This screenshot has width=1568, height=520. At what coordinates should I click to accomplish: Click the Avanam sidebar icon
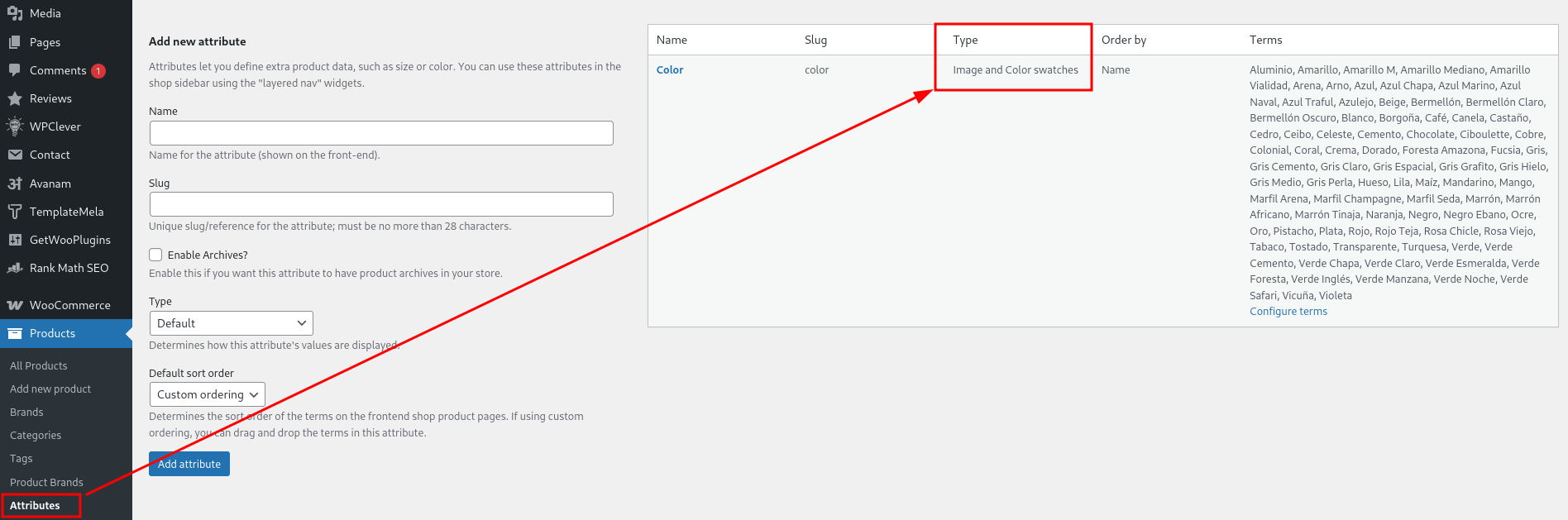(x=15, y=184)
